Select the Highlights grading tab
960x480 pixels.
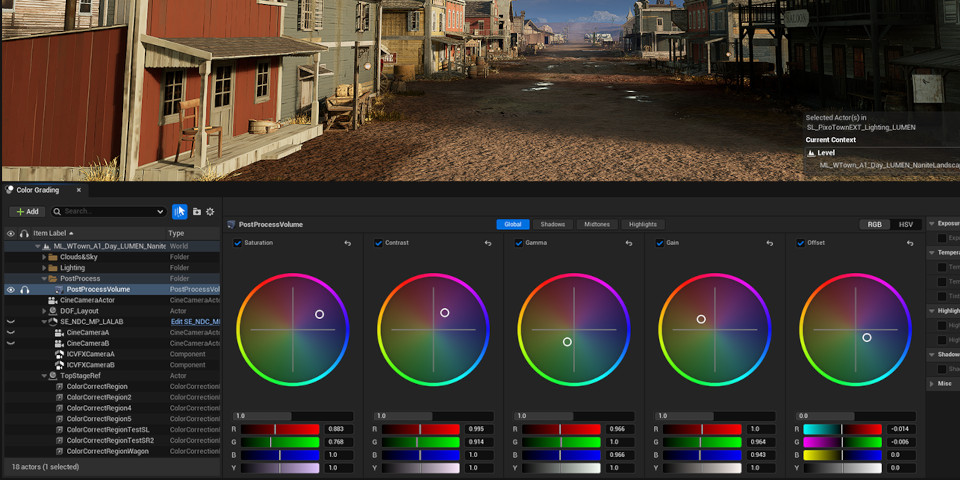(x=642, y=225)
